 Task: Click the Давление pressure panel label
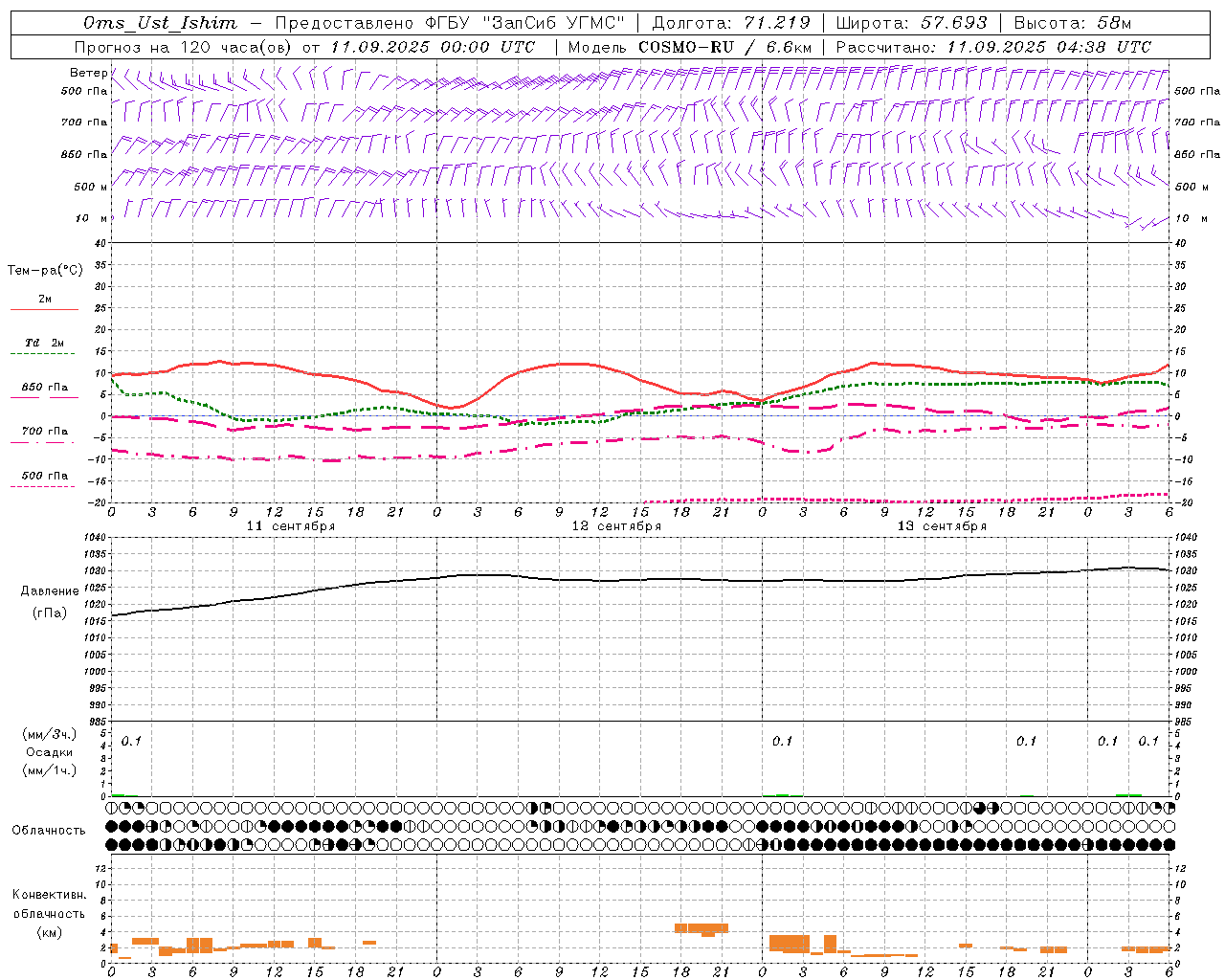coord(50,591)
